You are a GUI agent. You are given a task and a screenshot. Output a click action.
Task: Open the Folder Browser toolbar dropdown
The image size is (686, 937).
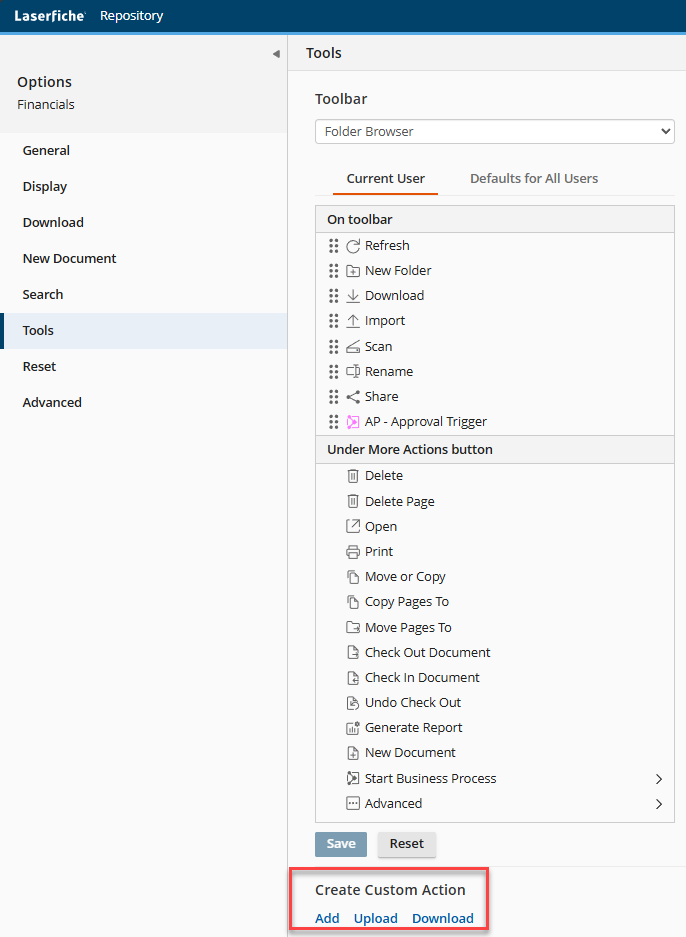click(x=494, y=132)
